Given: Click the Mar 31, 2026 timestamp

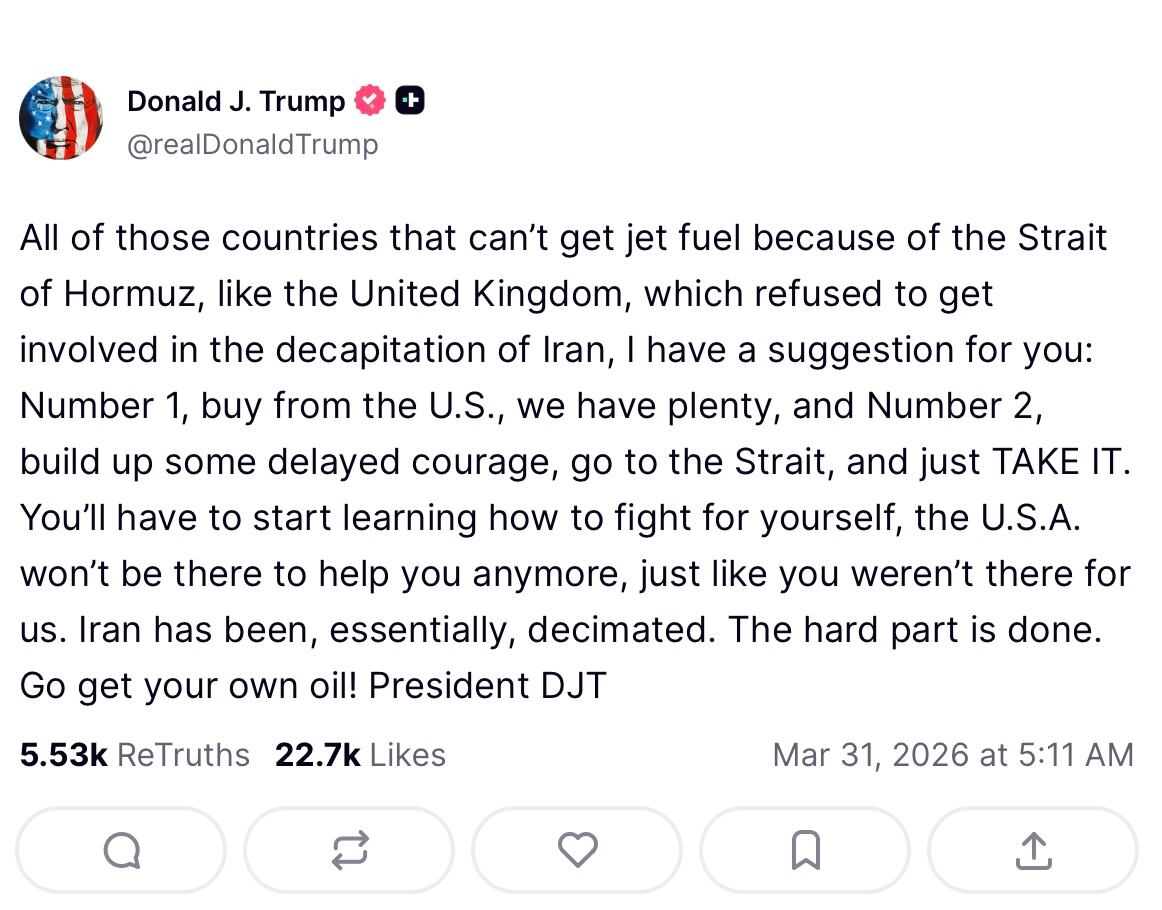Looking at the screenshot, I should (x=952, y=755).
